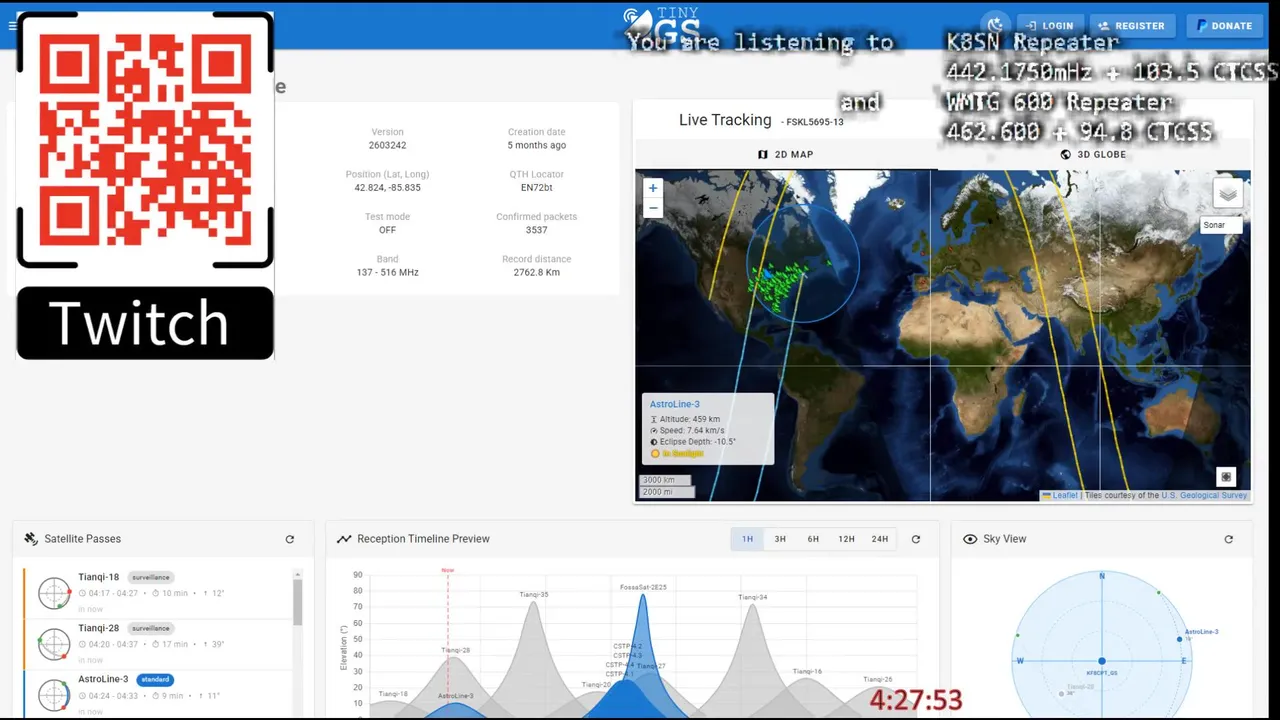This screenshot has width=1280, height=720.
Task: Open the hamburger navigation menu
Action: 12,25
